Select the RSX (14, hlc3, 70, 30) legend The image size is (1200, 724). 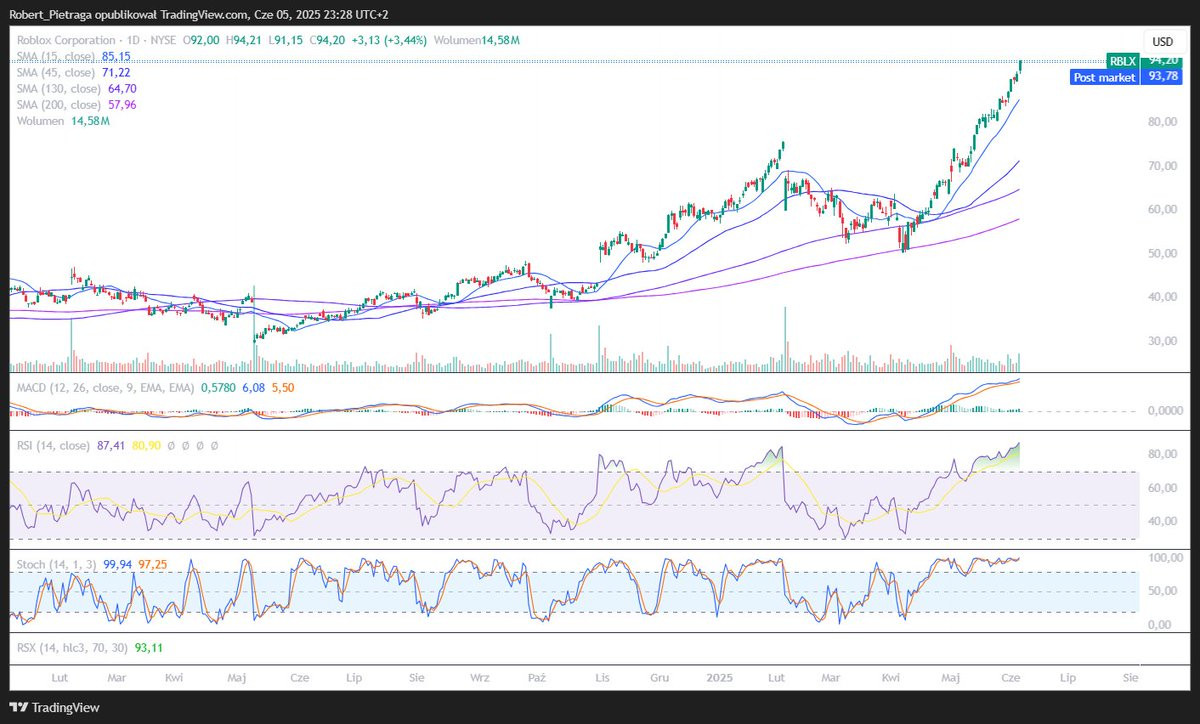click(x=71, y=648)
